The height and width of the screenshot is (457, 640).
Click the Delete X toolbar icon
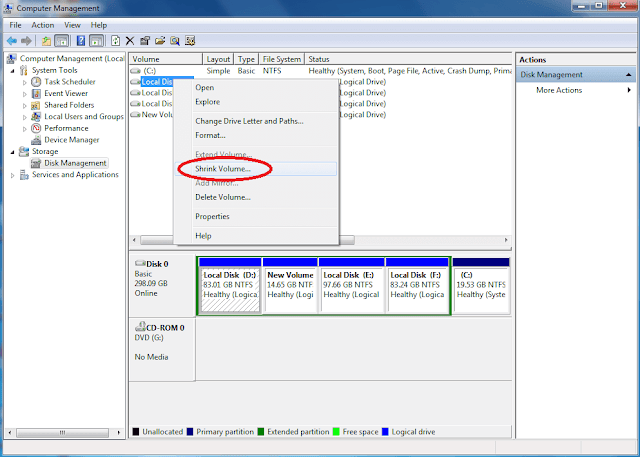tap(130, 41)
